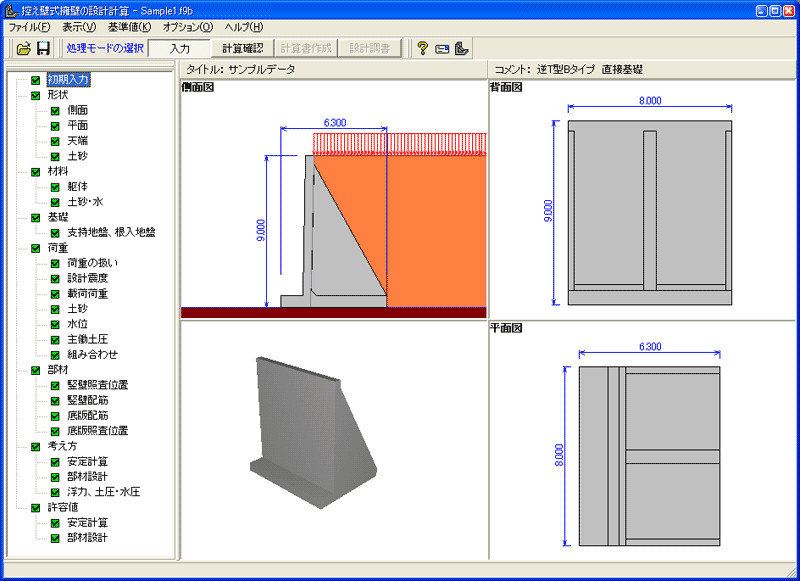Click the rightmost toolbar boot-shaped icon
Image resolution: width=800 pixels, height=581 pixels.
point(461,48)
